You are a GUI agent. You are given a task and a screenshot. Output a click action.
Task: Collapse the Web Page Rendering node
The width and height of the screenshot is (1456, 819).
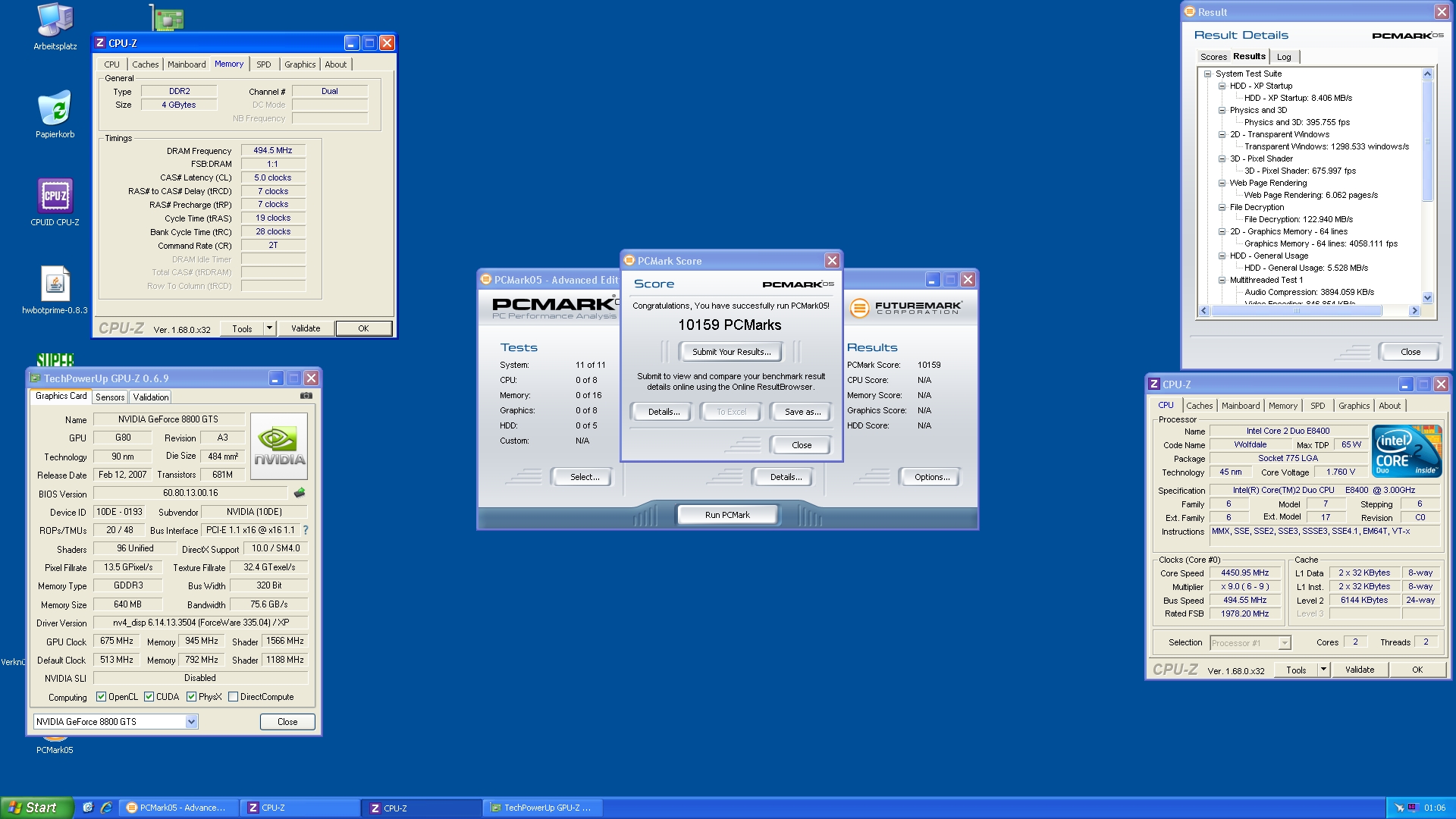click(x=1222, y=184)
